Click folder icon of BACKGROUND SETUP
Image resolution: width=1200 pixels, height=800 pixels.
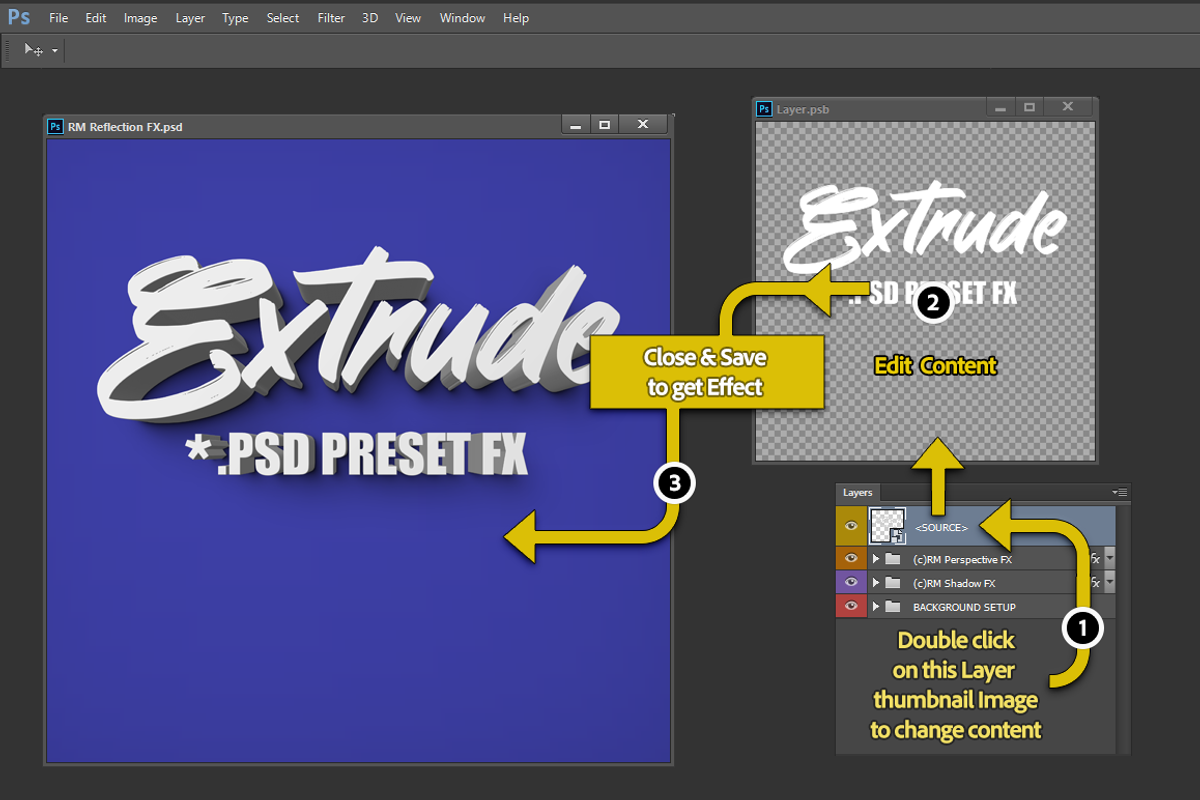pyautogui.click(x=893, y=607)
